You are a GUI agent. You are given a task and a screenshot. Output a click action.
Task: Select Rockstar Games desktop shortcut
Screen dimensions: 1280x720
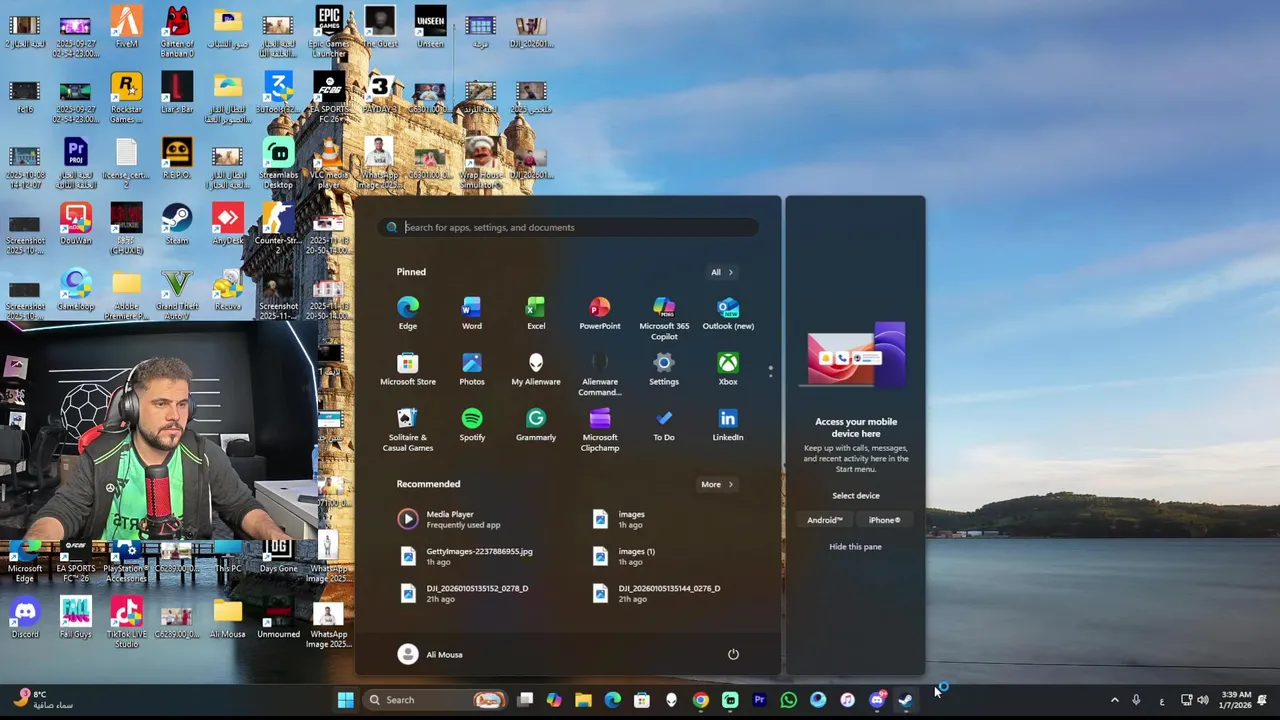tap(126, 98)
